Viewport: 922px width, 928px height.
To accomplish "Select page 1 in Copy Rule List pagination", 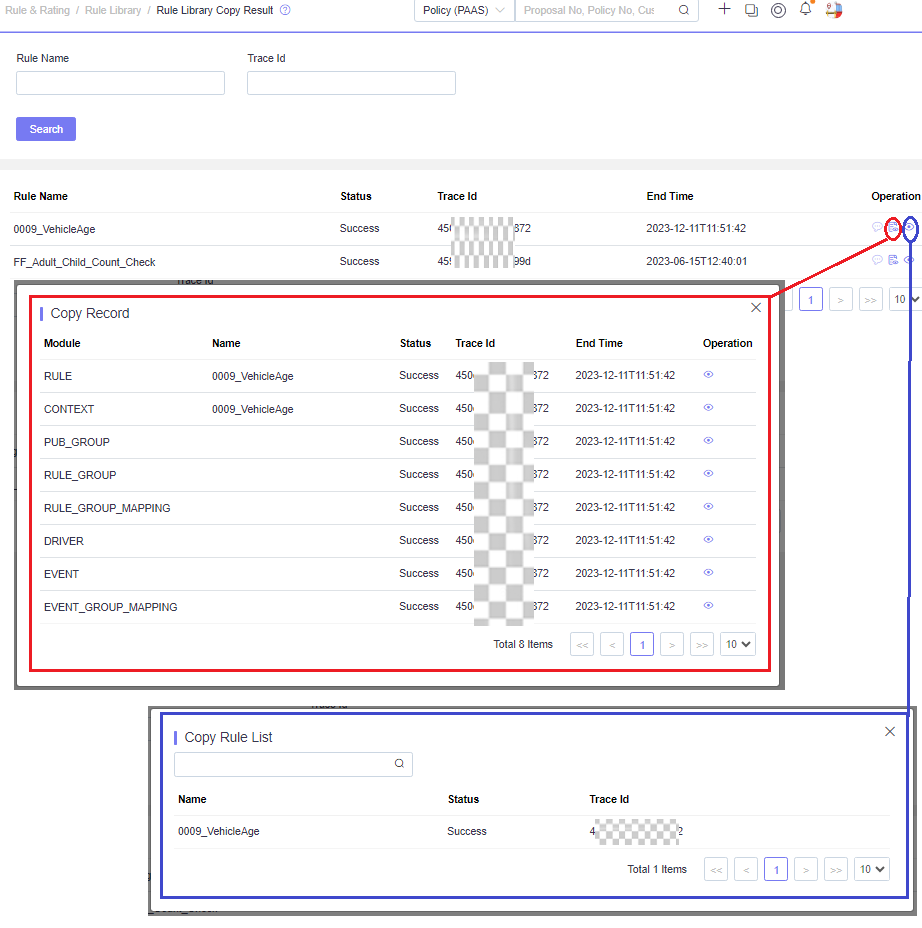I will [776, 869].
